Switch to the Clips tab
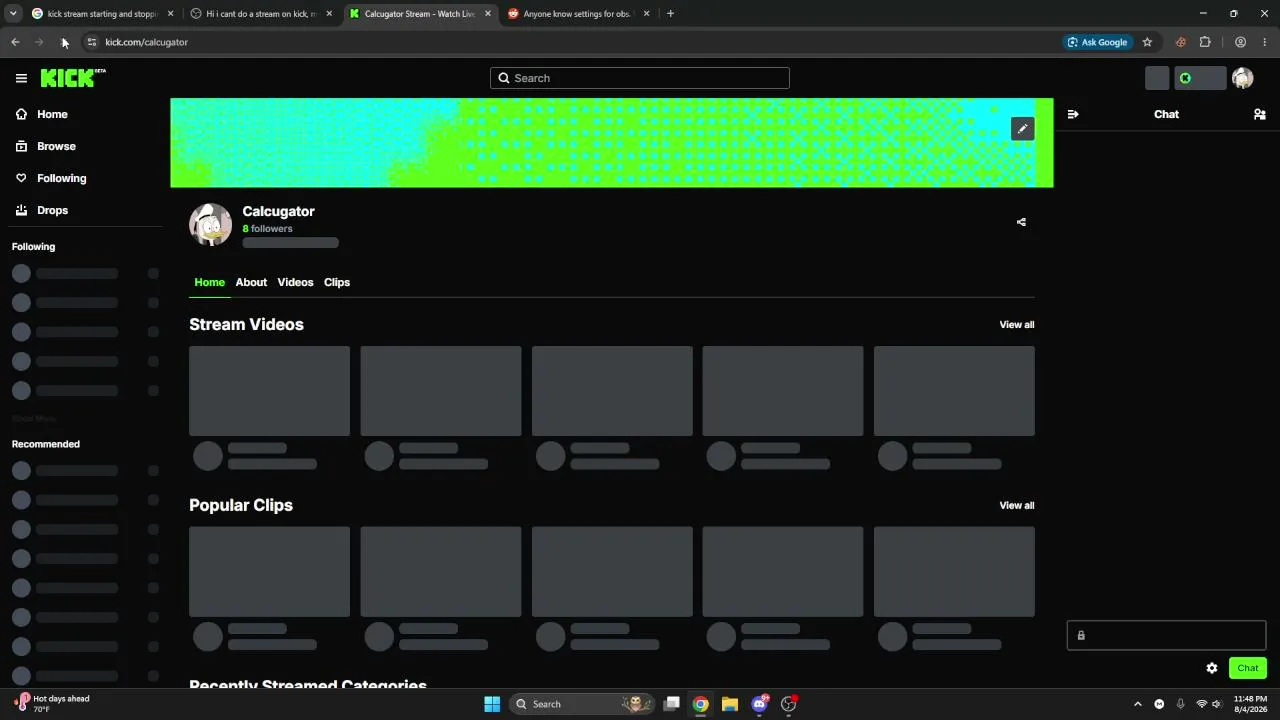Screen dimensions: 1280x720 coord(337,282)
